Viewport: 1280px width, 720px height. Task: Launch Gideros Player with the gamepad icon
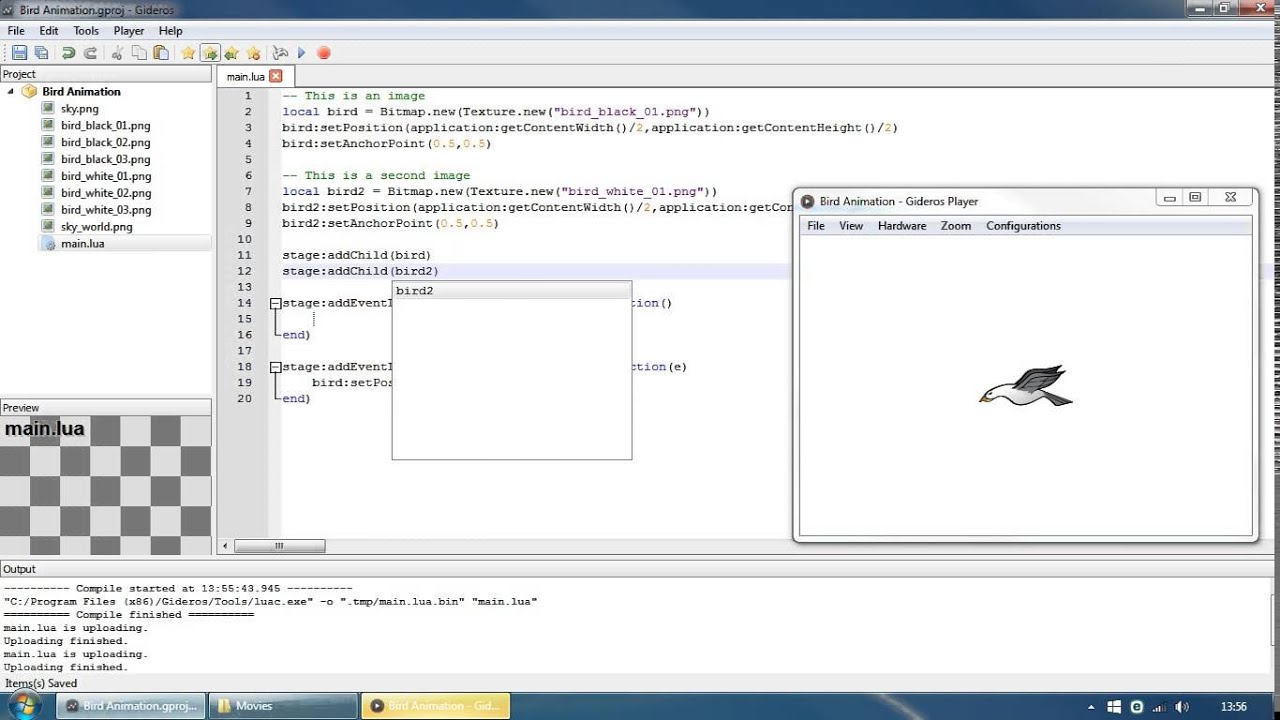pos(280,53)
